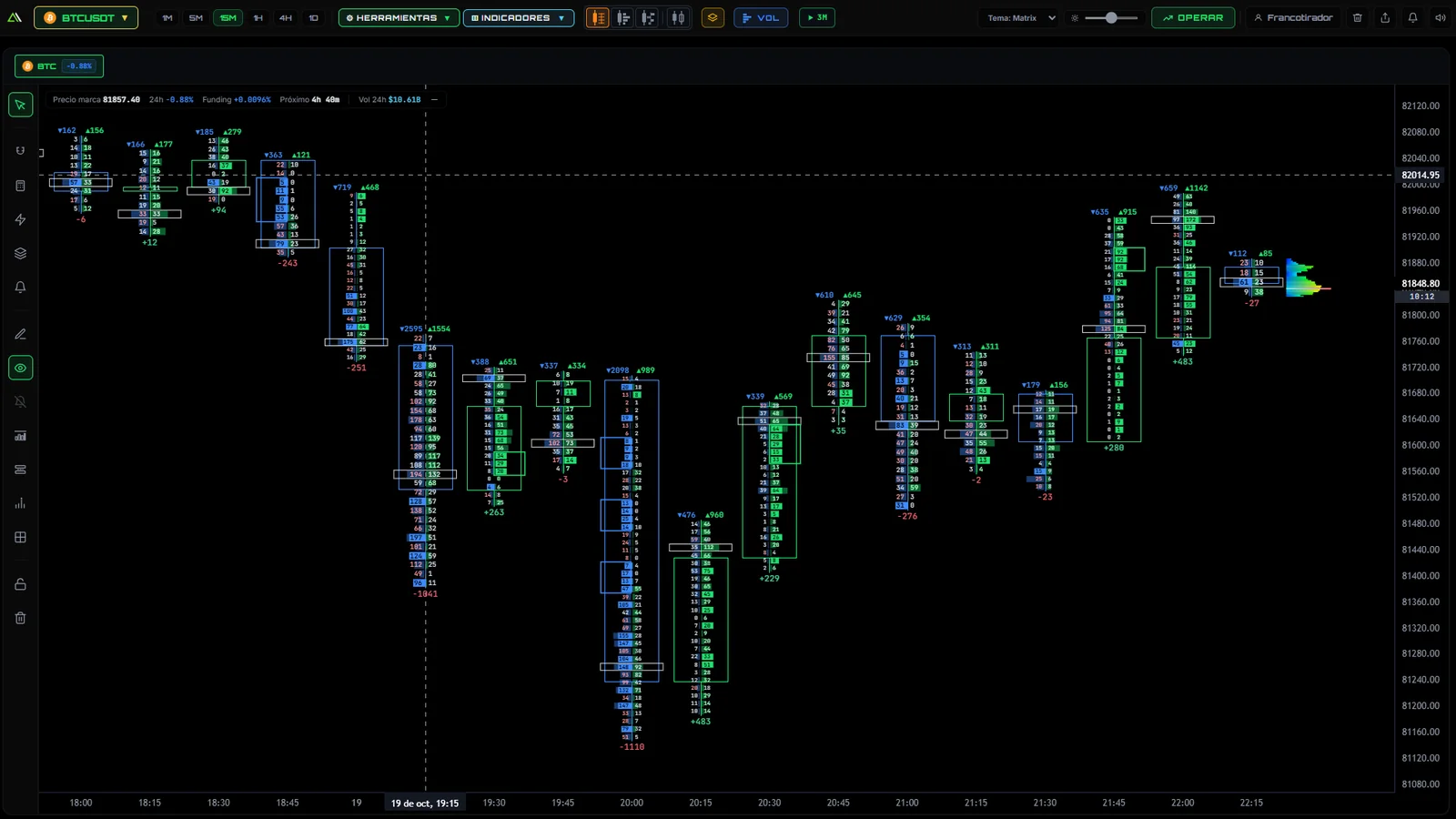This screenshot has height=819, width=1456.
Task: Toggle the magnet snap tool
Action: pos(20,151)
